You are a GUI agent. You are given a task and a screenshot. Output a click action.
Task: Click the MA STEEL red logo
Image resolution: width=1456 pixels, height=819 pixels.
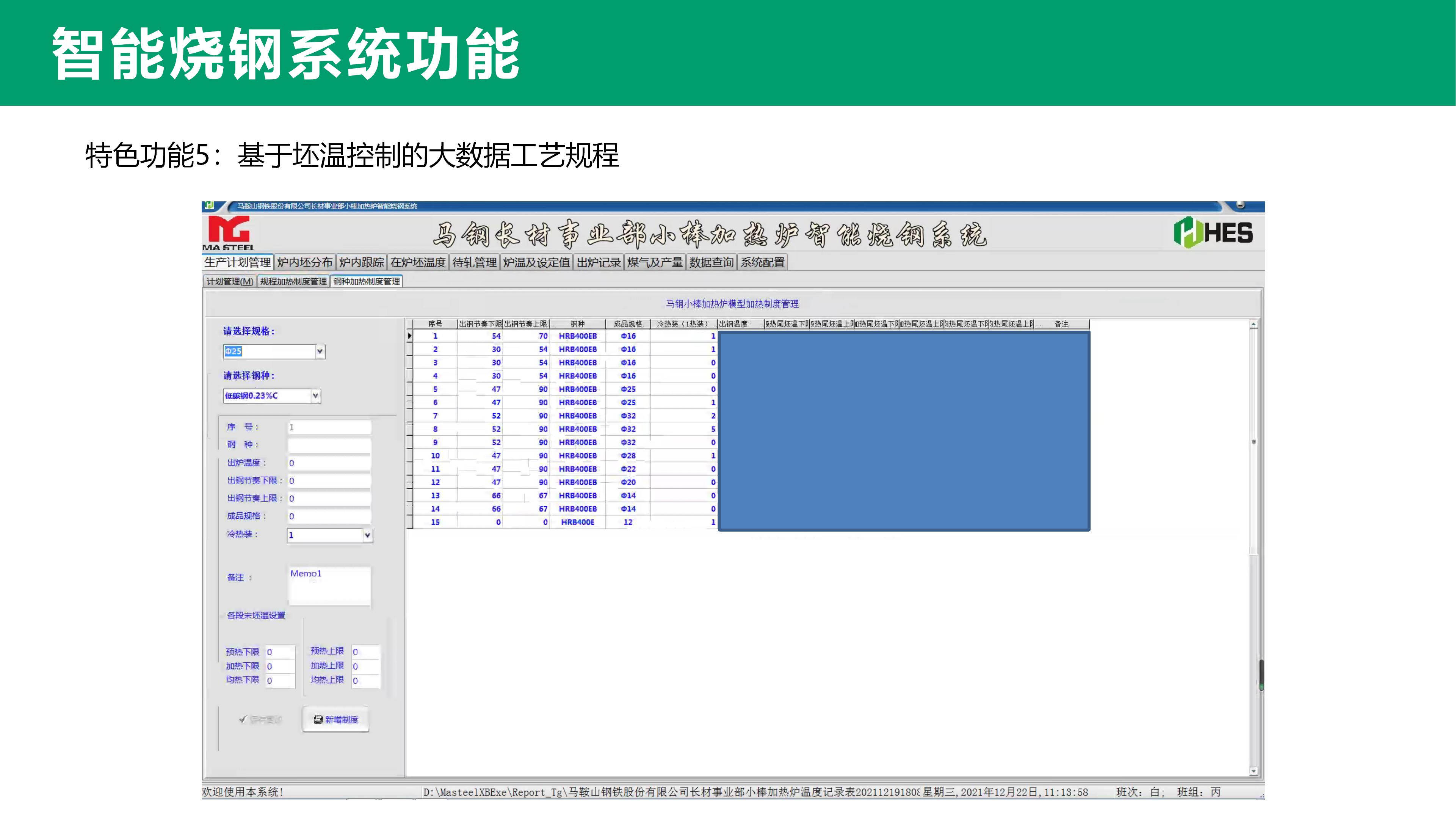[229, 233]
